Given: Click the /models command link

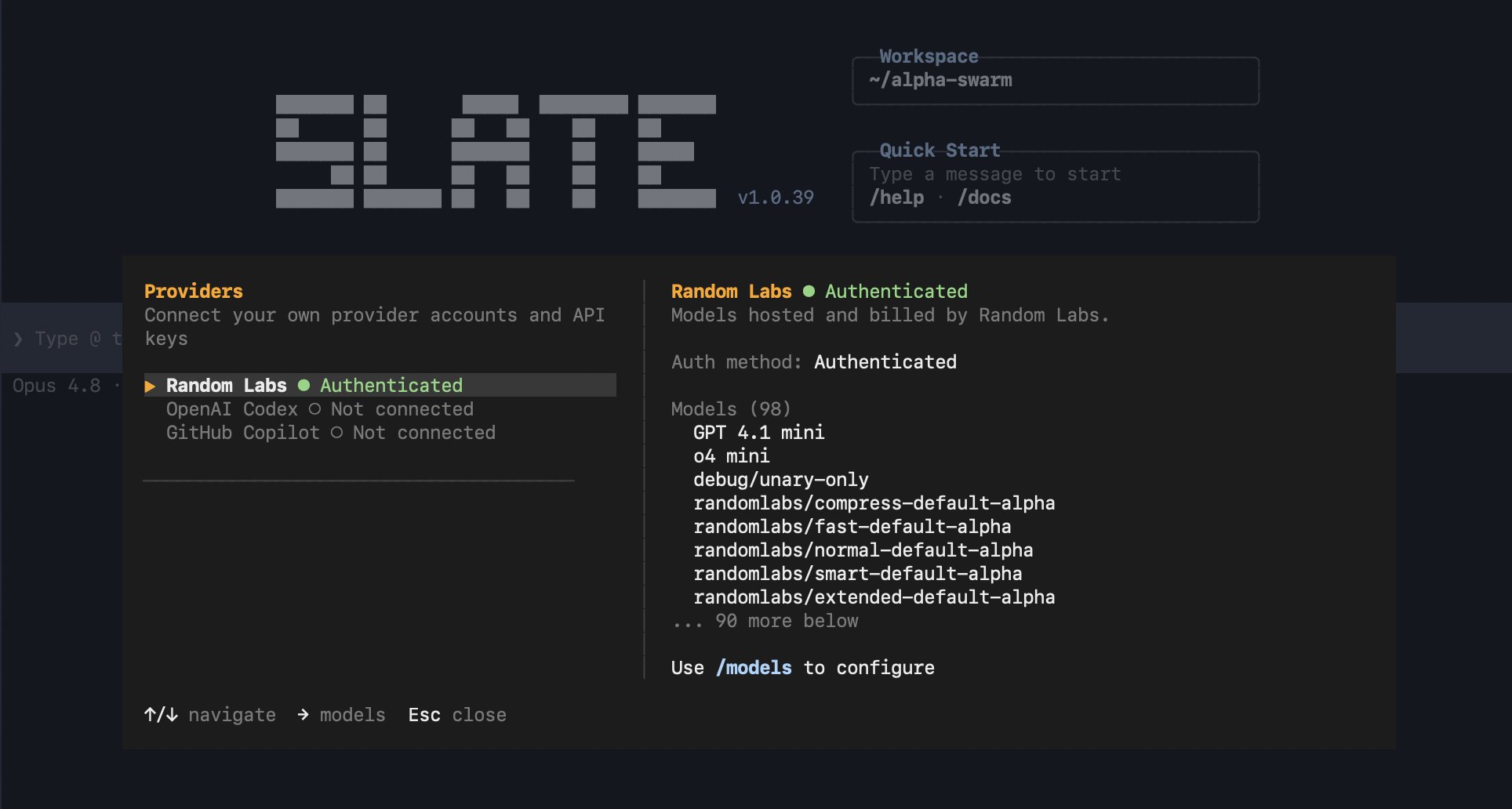Looking at the screenshot, I should 754,668.
